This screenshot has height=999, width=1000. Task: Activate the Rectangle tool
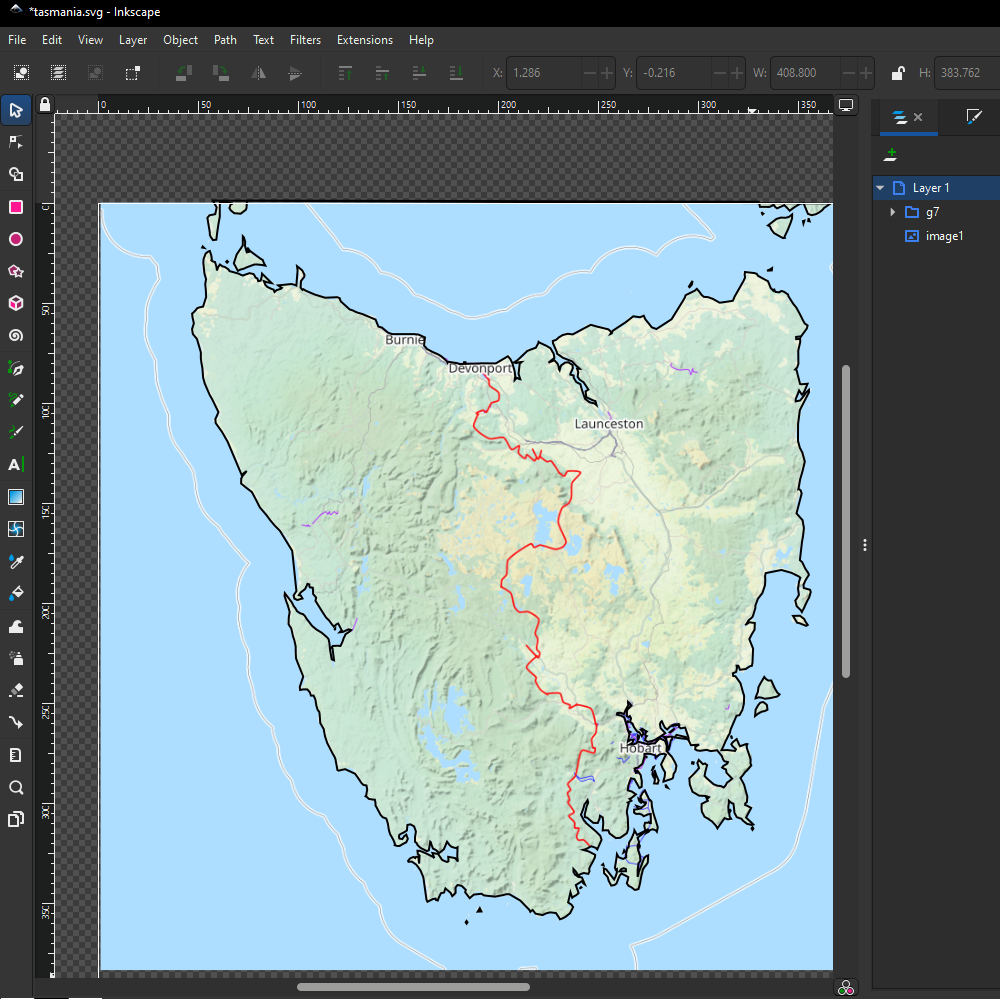click(16, 207)
